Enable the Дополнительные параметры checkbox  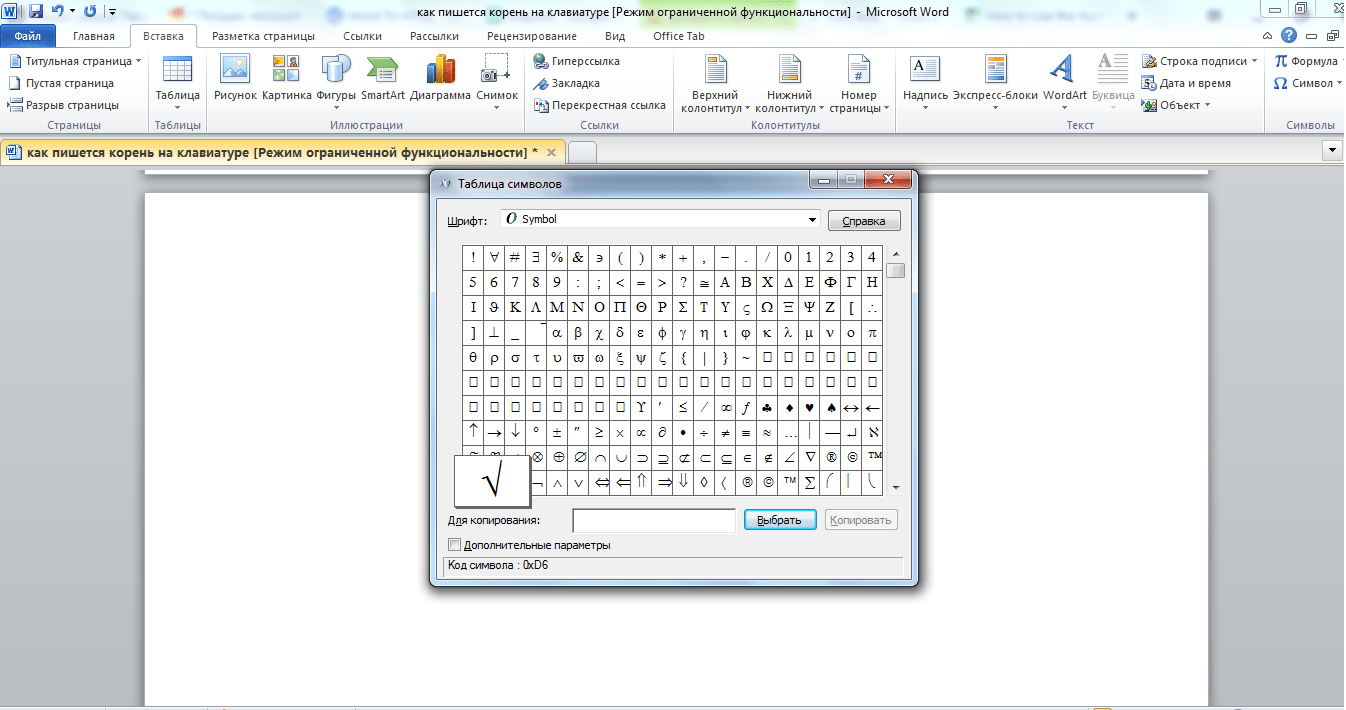pyautogui.click(x=455, y=545)
